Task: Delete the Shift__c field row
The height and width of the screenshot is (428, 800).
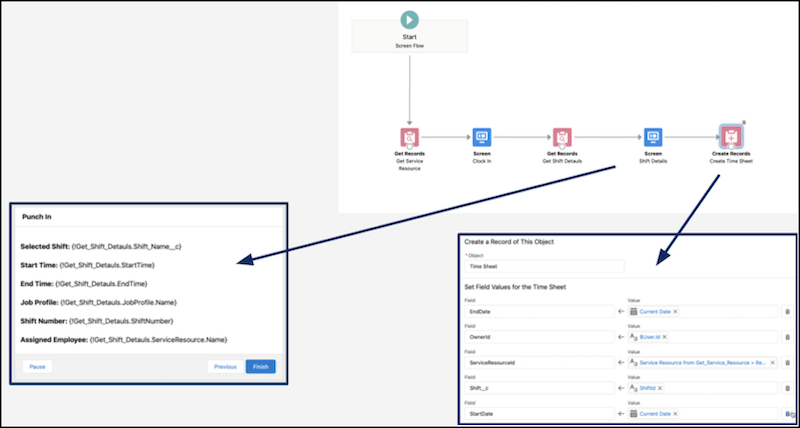Action: [787, 388]
